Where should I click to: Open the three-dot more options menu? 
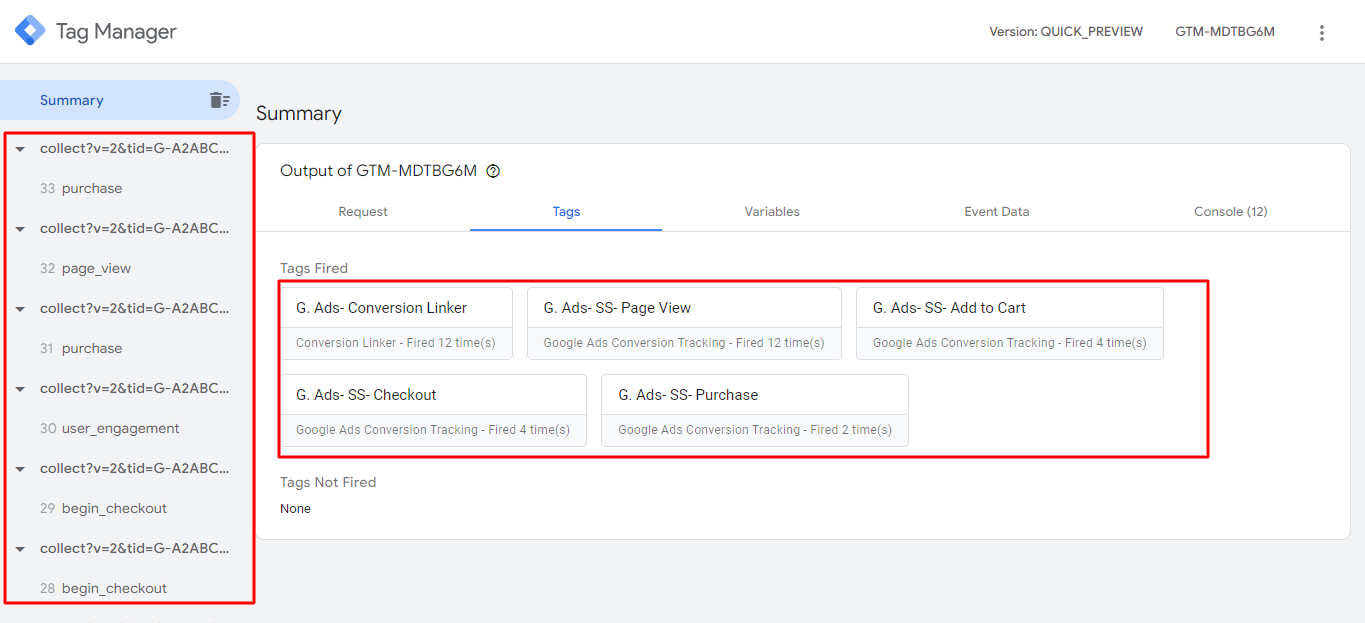[x=1321, y=32]
